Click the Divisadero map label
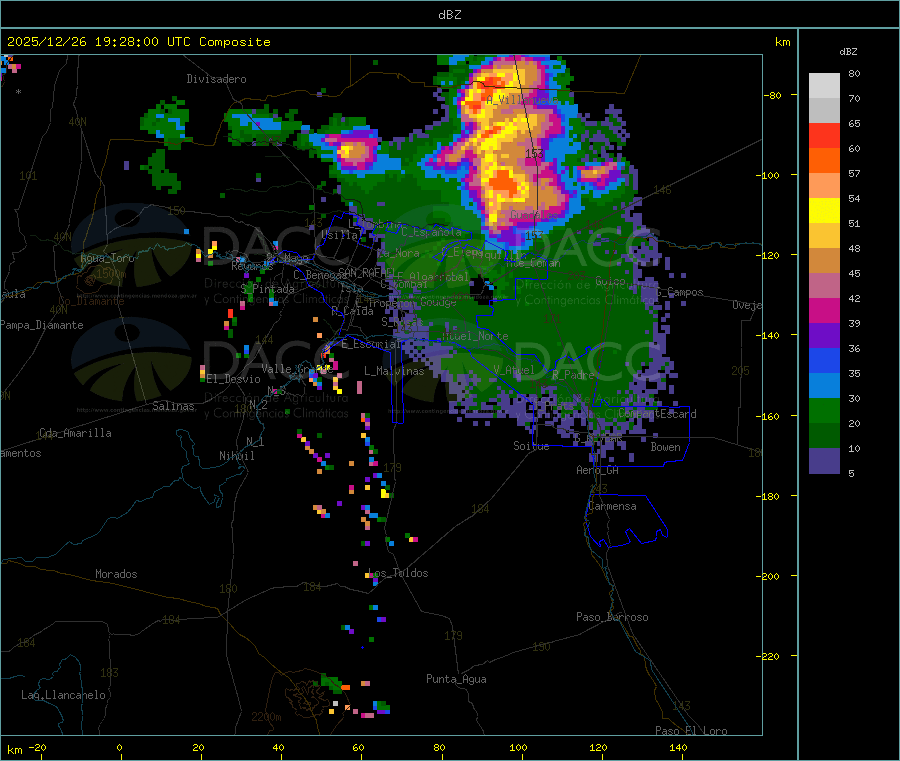The width and height of the screenshot is (900, 761). (216, 79)
